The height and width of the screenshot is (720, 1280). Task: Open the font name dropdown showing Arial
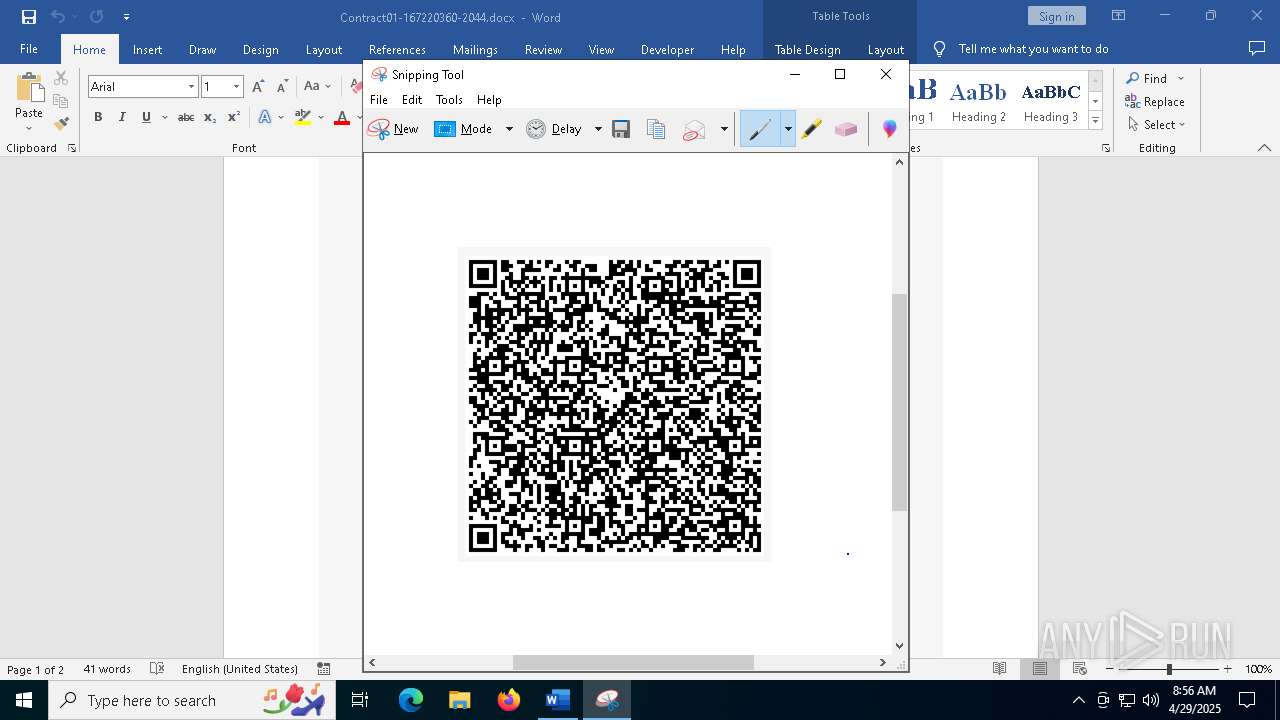click(191, 87)
